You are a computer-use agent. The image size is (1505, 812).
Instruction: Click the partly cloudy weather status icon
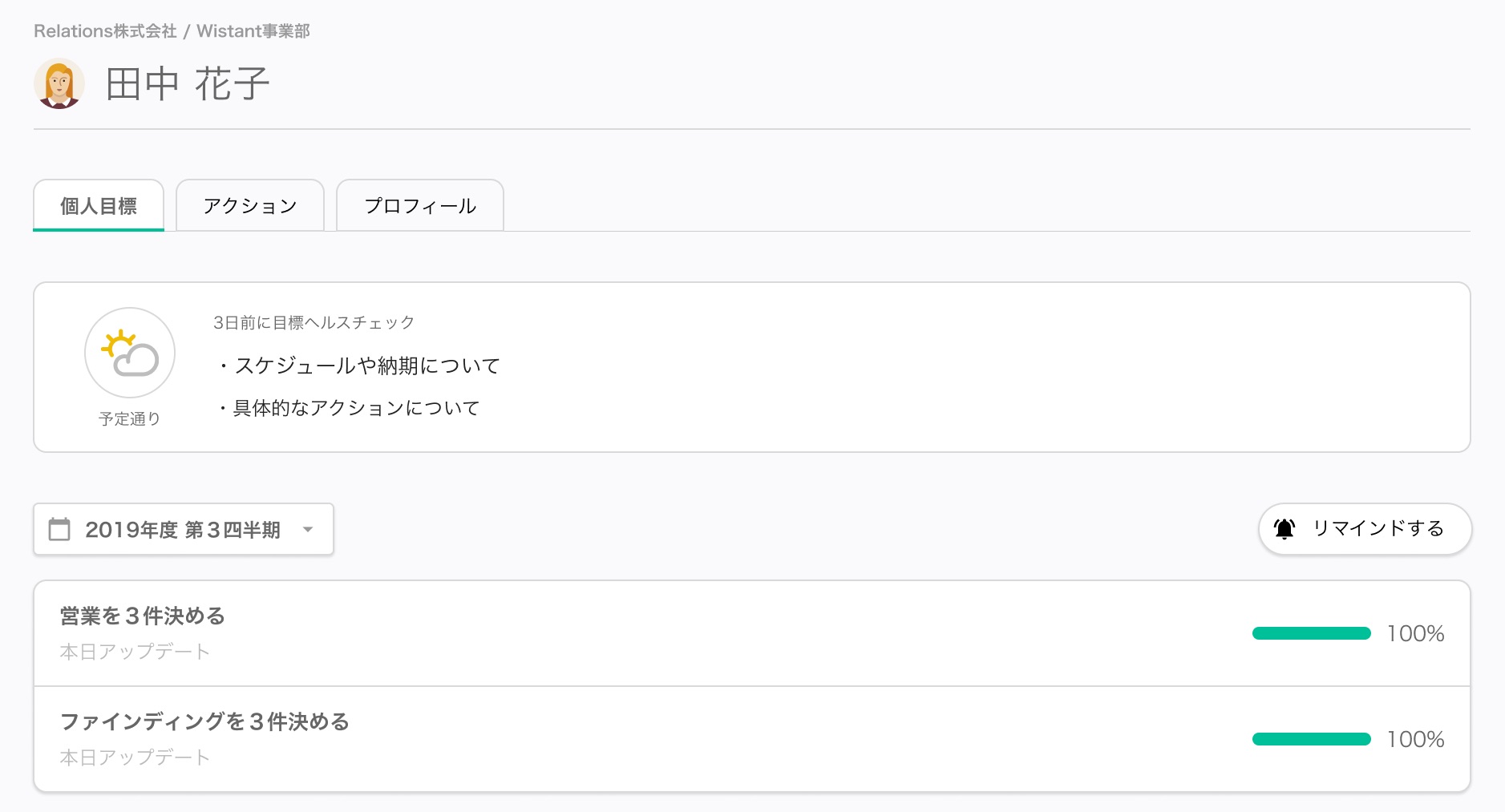point(130,353)
